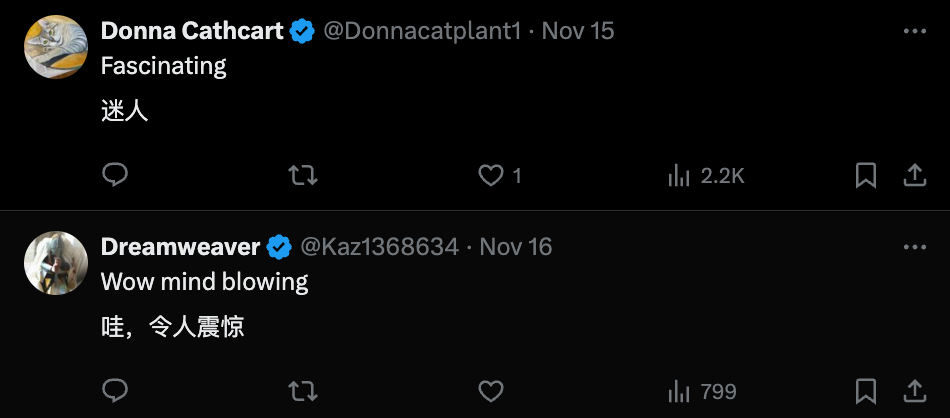The image size is (950, 418).
Task: Reply to Dreamweaver's tweet
Action: [x=115, y=390]
